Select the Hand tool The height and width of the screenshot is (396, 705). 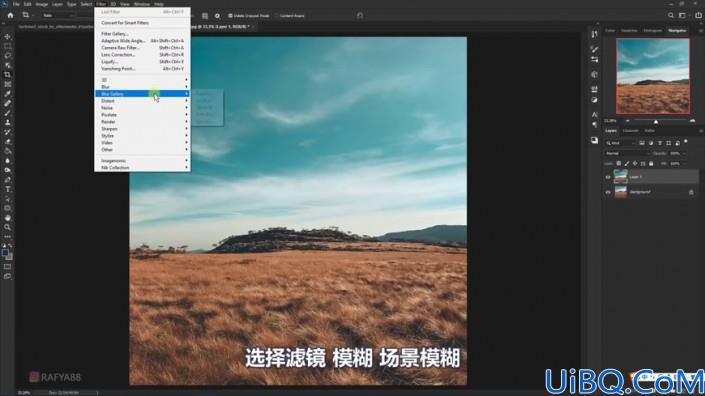point(7,218)
